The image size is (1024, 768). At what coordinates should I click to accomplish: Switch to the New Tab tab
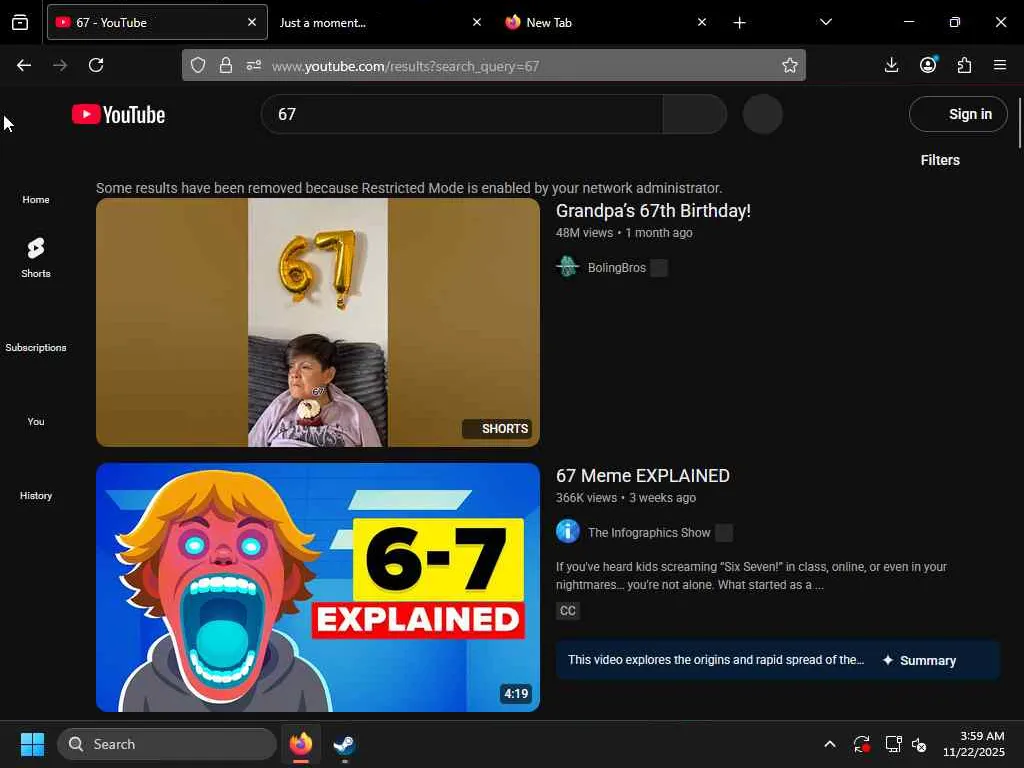click(605, 22)
